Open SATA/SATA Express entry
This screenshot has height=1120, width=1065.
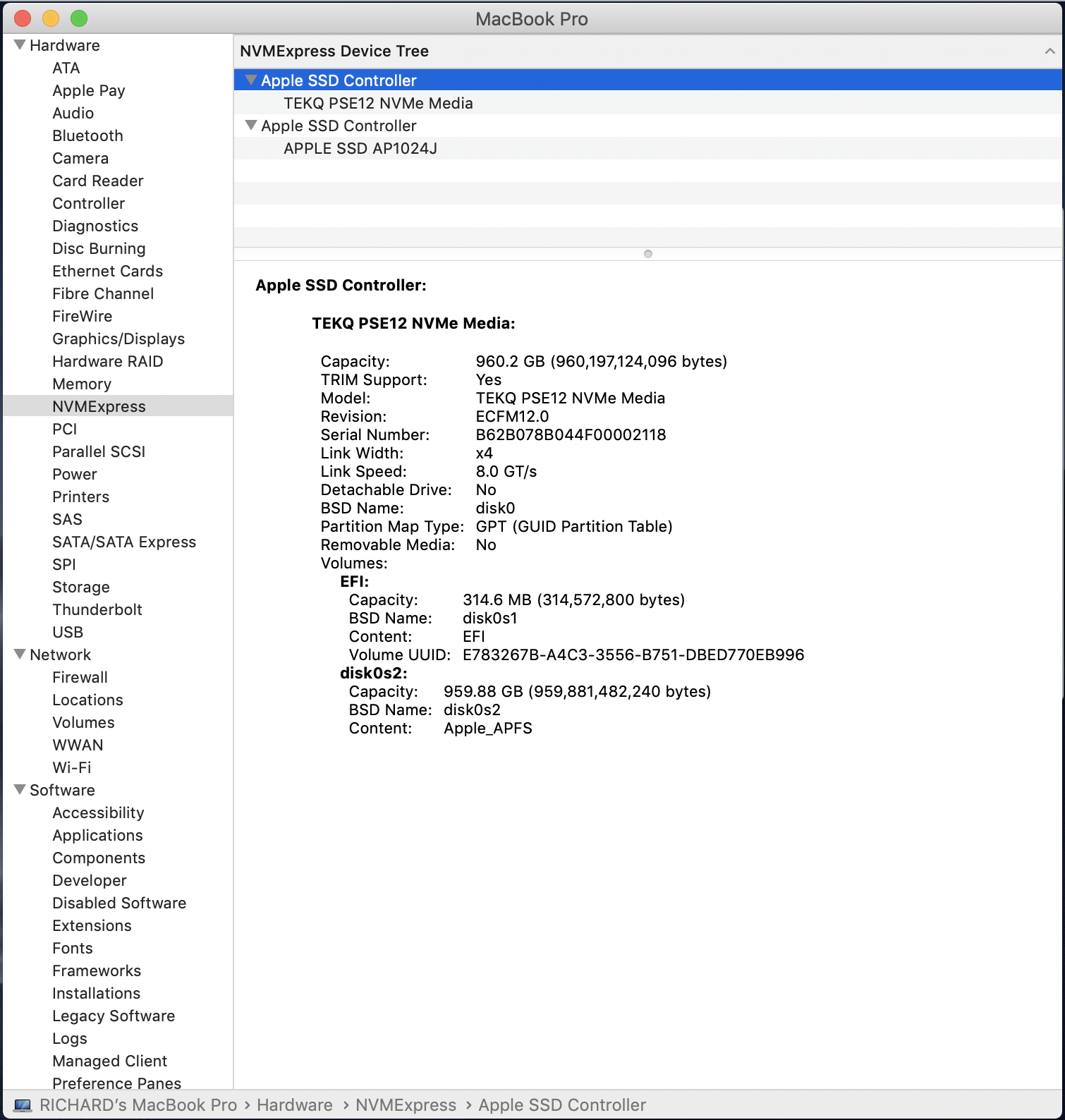coord(124,542)
